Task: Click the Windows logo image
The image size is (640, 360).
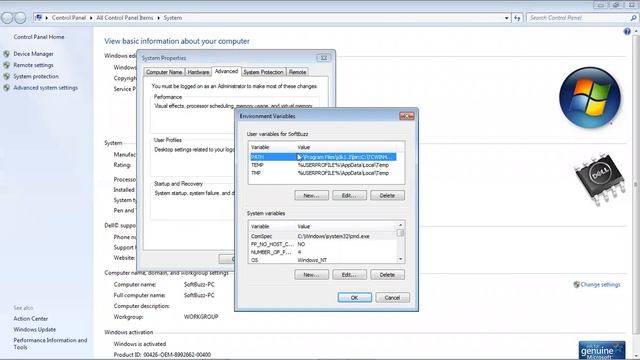Action: click(x=590, y=98)
